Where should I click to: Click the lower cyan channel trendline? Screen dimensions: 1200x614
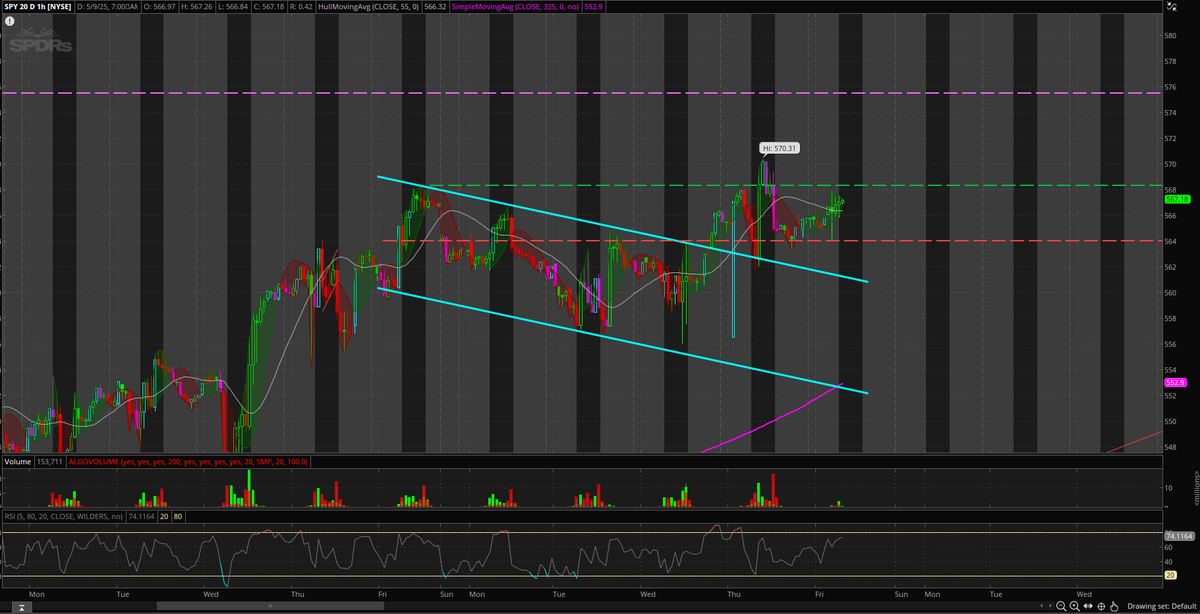click(622, 340)
